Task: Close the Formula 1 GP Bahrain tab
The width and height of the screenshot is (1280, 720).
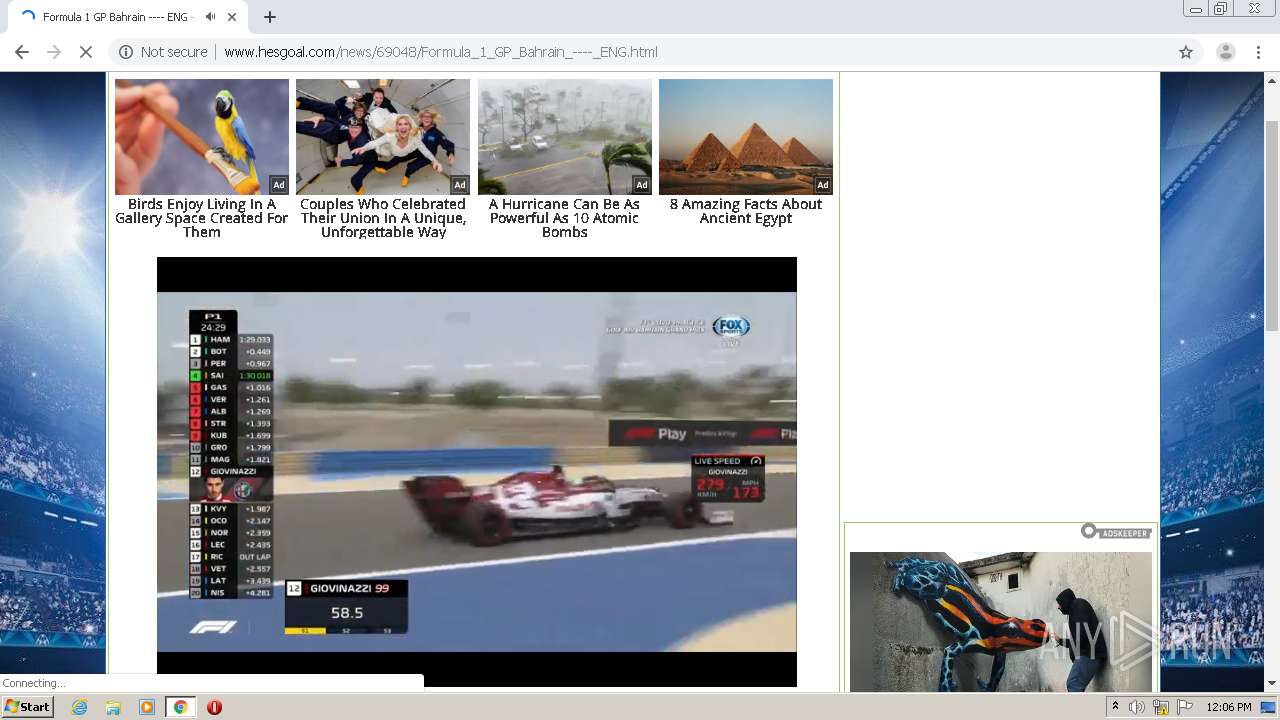Action: tap(232, 17)
